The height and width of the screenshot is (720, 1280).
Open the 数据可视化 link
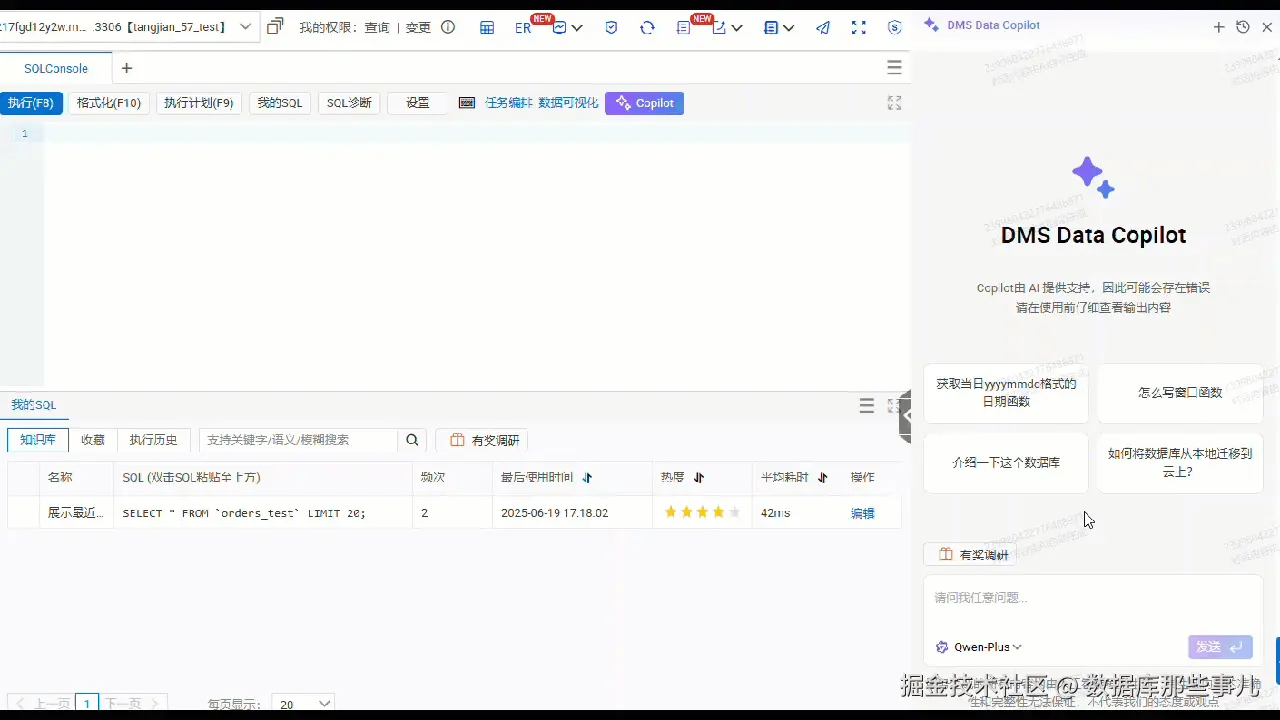click(x=568, y=103)
